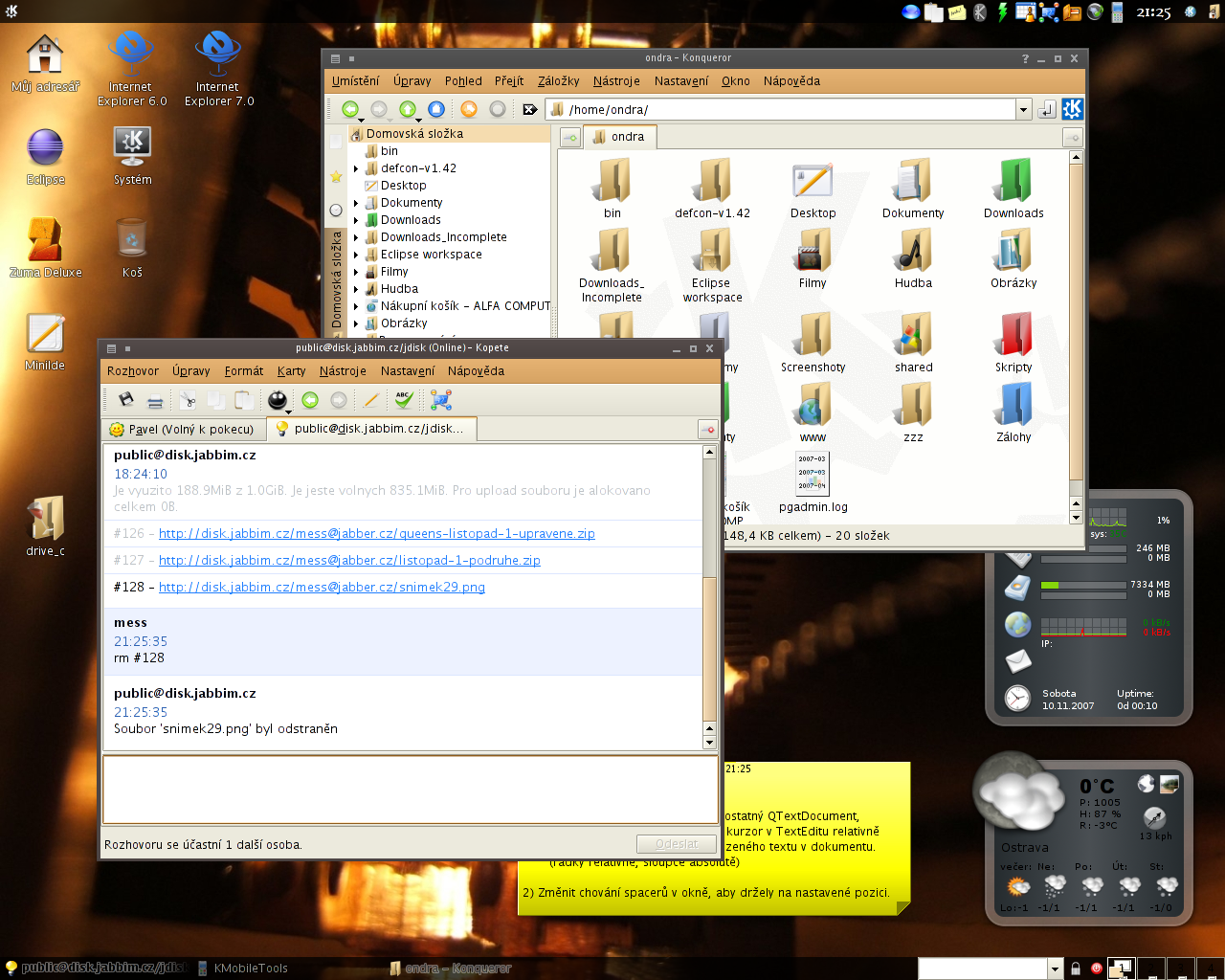Click Konqueror's green Up arrow button
This screenshot has width=1225, height=980.
pyautogui.click(x=408, y=109)
